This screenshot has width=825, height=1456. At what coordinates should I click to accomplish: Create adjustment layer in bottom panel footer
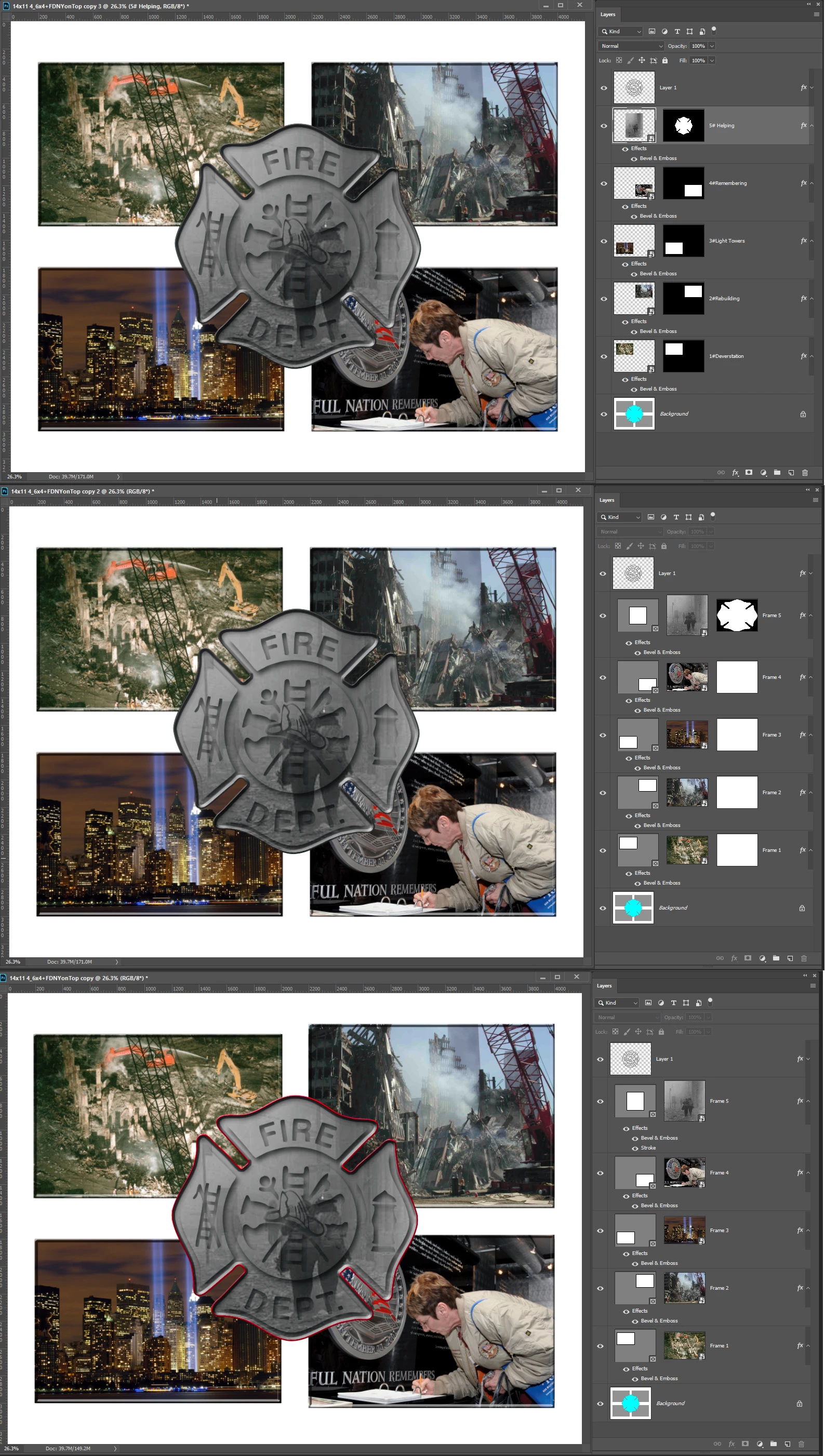pyautogui.click(x=760, y=1444)
